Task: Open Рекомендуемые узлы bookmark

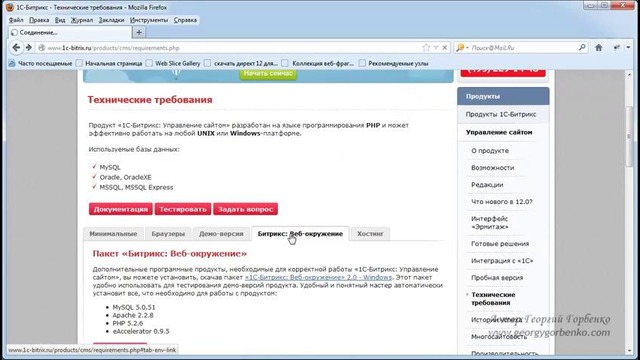Action: [393, 63]
